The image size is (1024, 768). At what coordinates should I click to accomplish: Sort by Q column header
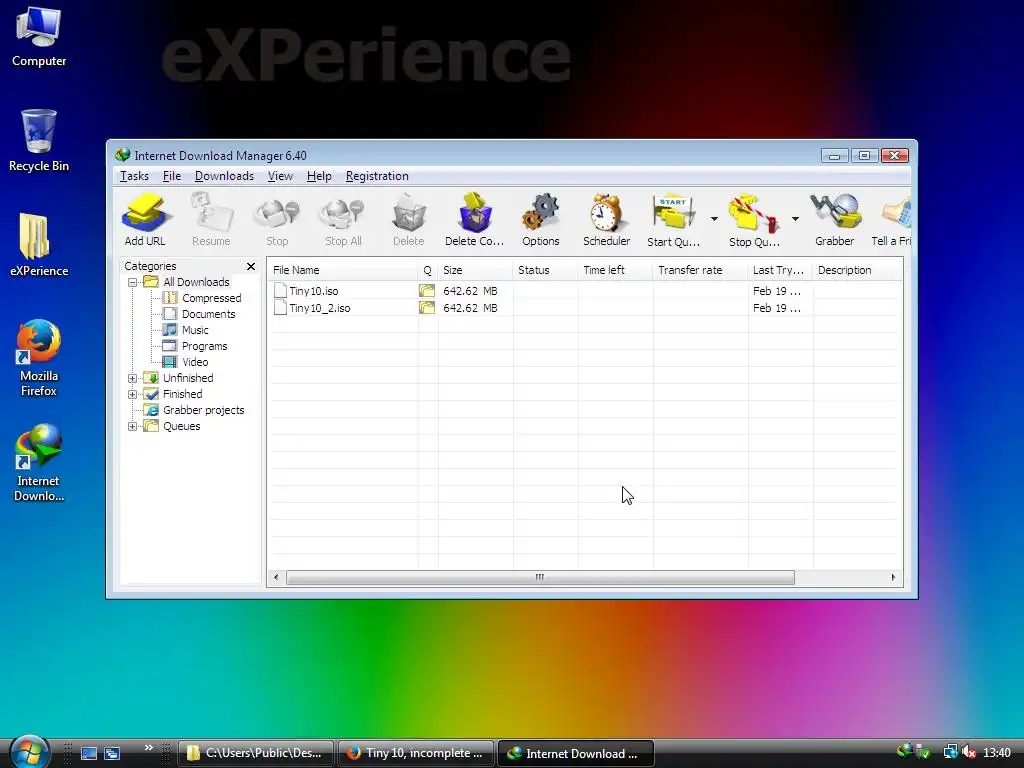point(428,270)
